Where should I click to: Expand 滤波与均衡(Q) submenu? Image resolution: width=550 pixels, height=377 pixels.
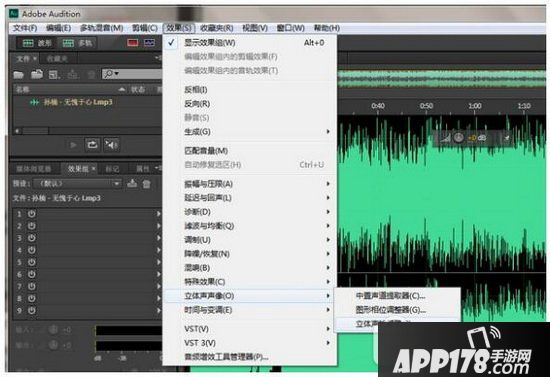click(250, 226)
